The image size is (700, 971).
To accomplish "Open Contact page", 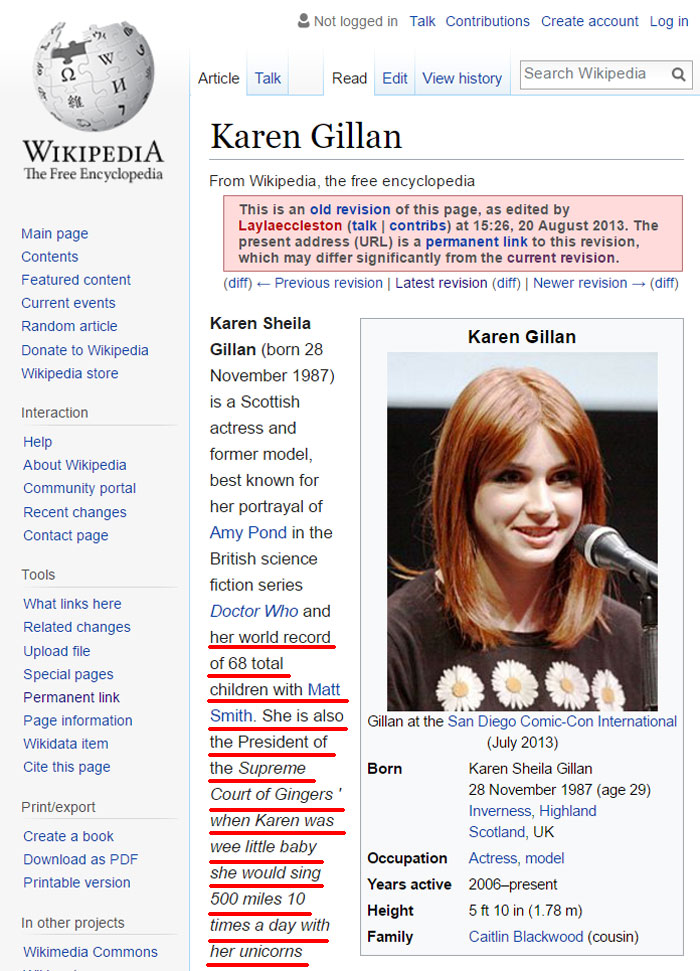I will pos(66,536).
